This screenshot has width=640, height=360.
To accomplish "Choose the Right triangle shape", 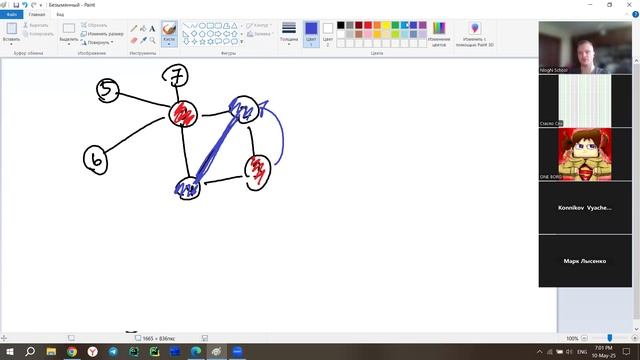I will coord(186,34).
